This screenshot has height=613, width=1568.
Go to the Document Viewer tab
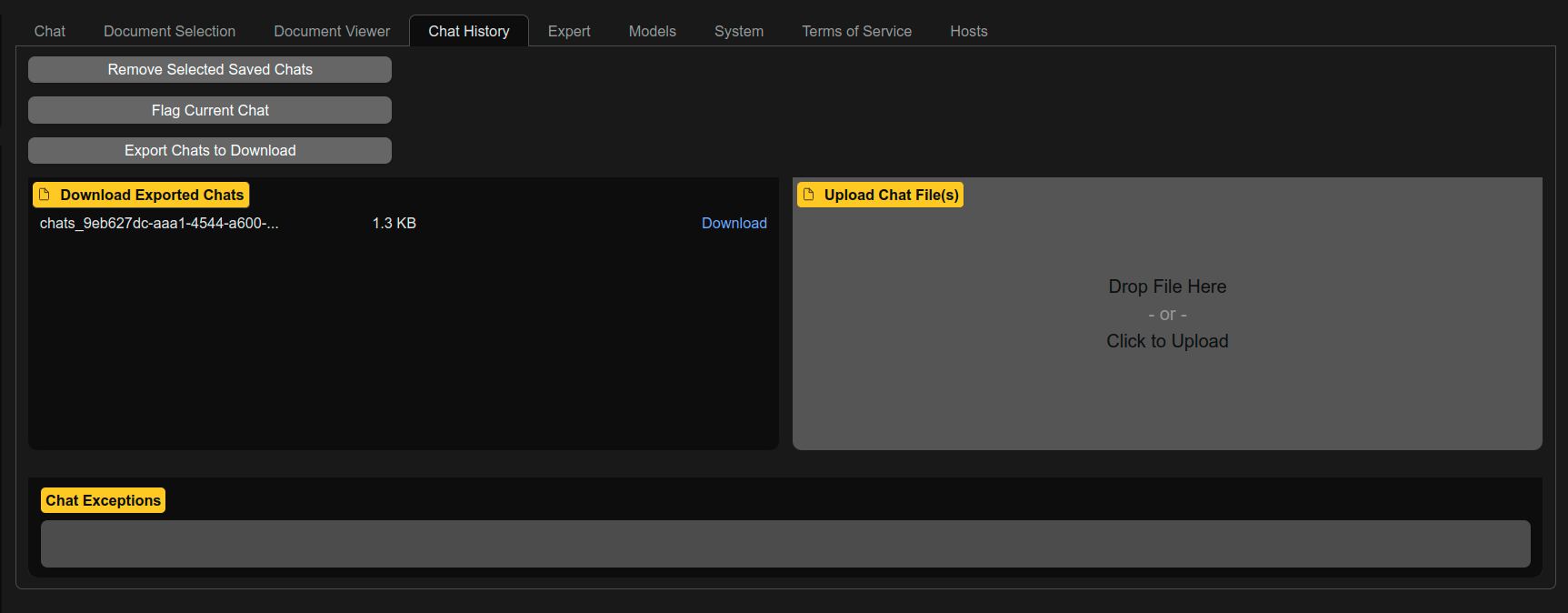point(332,31)
